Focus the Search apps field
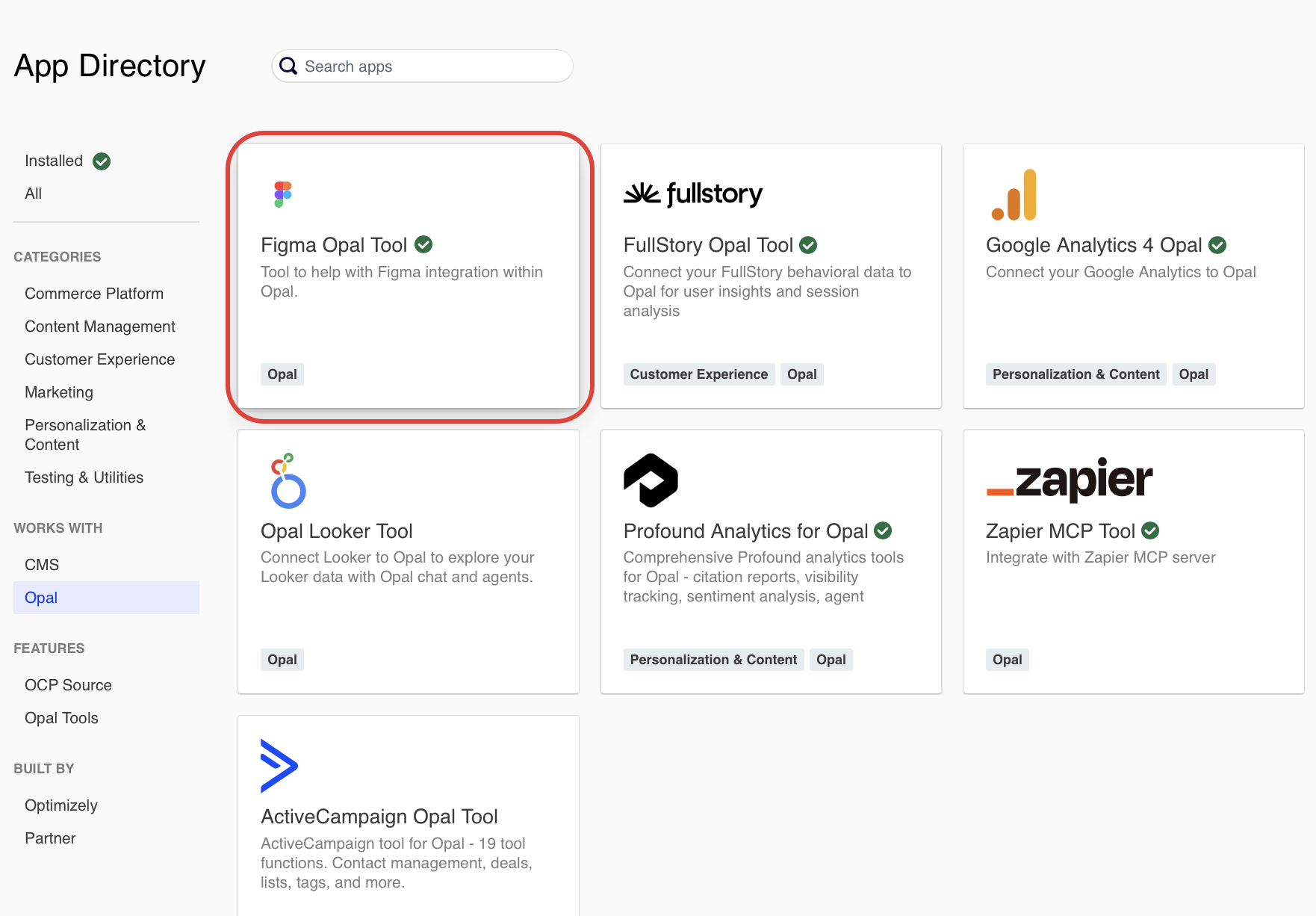 (423, 66)
